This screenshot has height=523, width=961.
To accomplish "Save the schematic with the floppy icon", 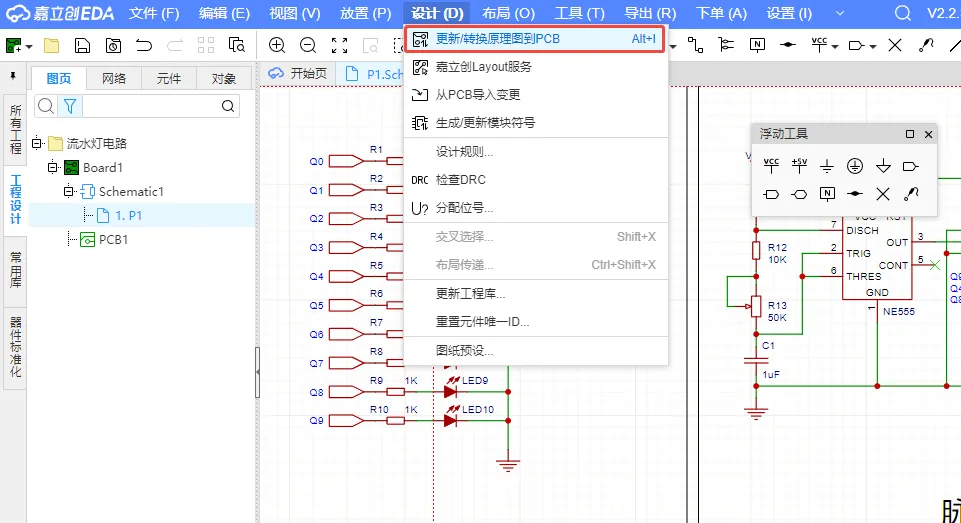I will point(82,45).
